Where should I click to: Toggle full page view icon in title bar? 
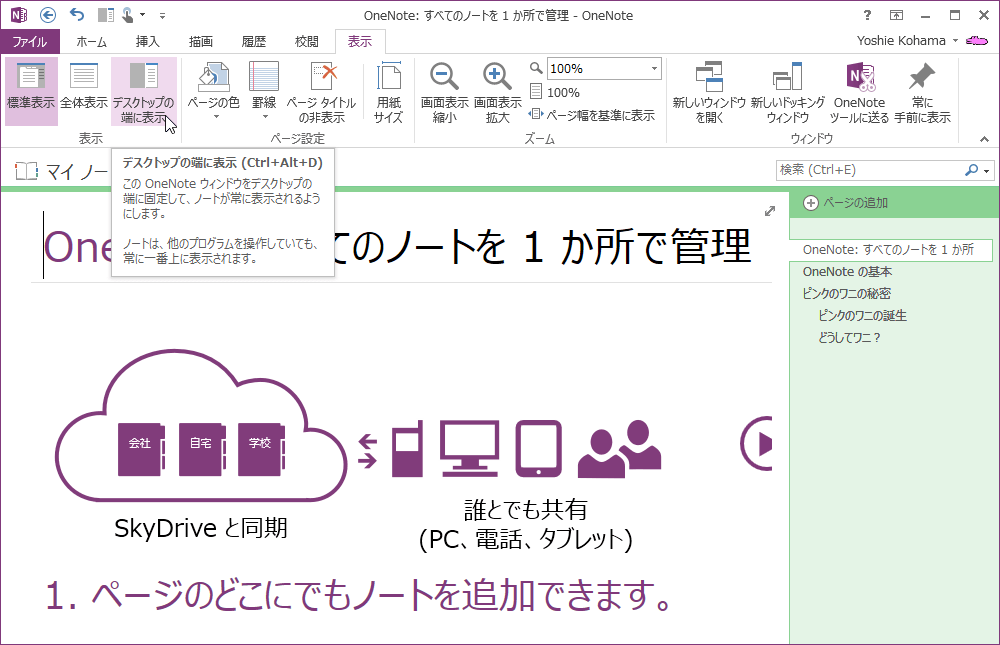click(x=897, y=15)
